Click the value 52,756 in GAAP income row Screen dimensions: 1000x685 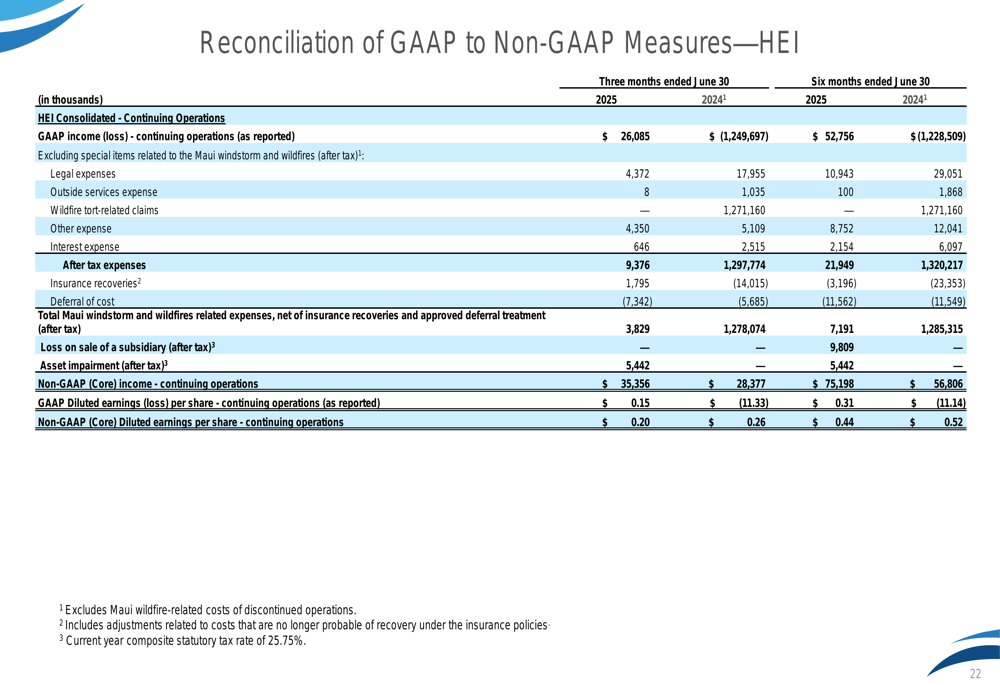839,136
